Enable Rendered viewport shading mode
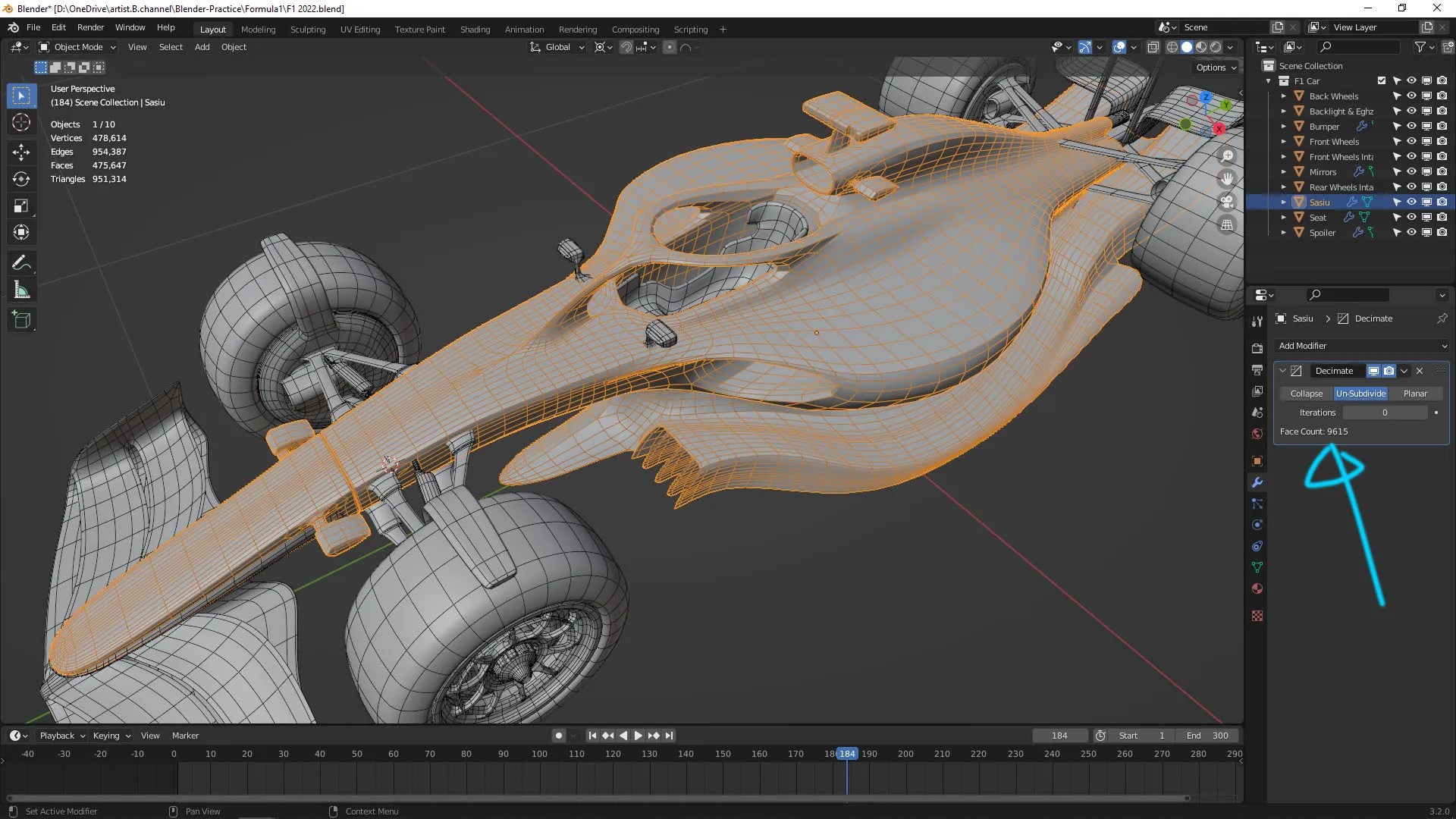 1215,46
